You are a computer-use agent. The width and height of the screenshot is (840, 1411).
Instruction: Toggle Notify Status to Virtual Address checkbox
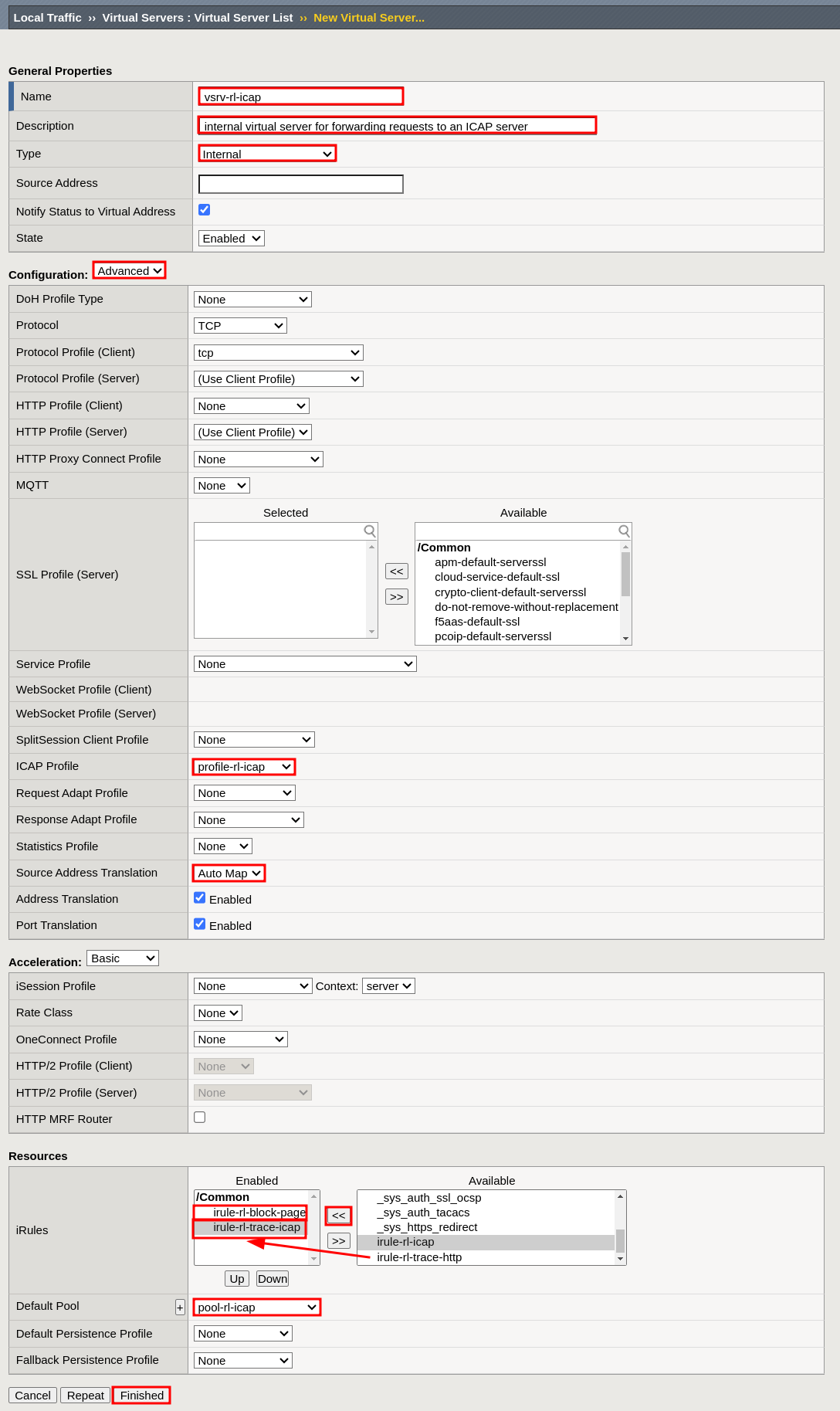pos(205,210)
